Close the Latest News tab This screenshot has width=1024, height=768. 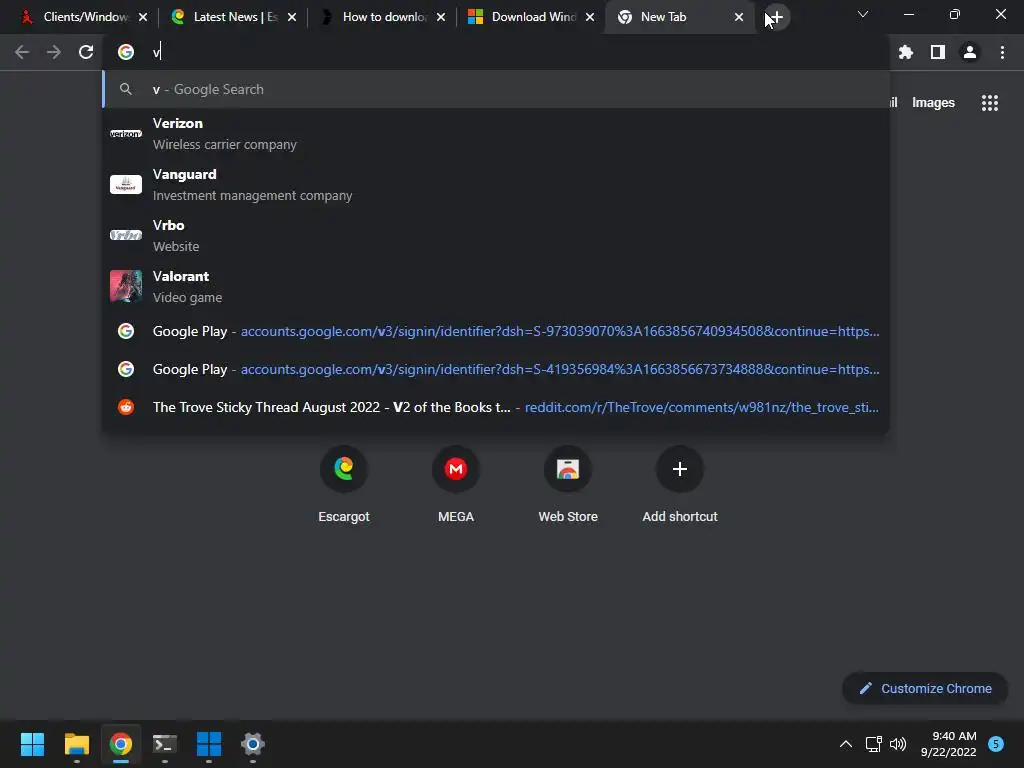pyautogui.click(x=292, y=17)
